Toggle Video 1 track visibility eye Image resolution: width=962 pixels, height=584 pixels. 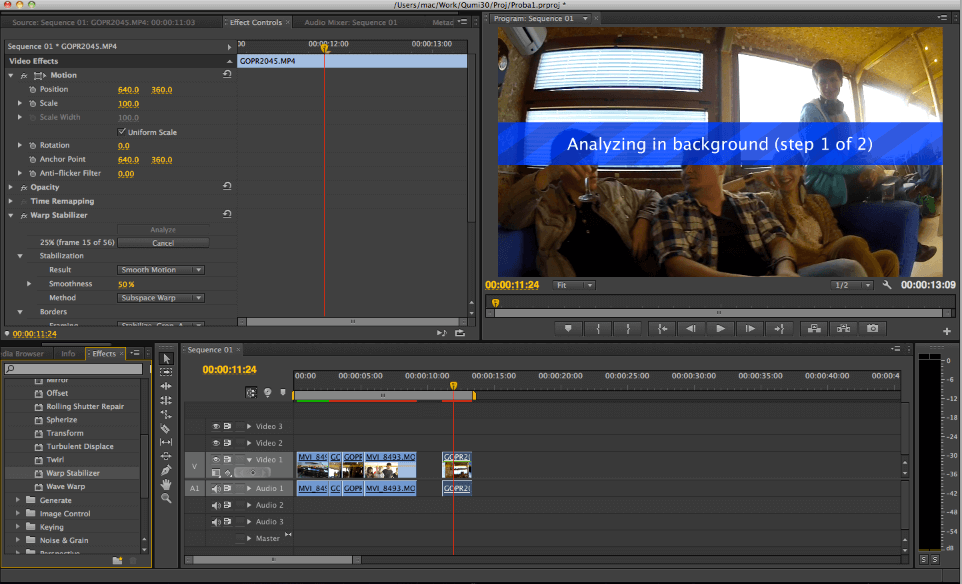point(216,459)
